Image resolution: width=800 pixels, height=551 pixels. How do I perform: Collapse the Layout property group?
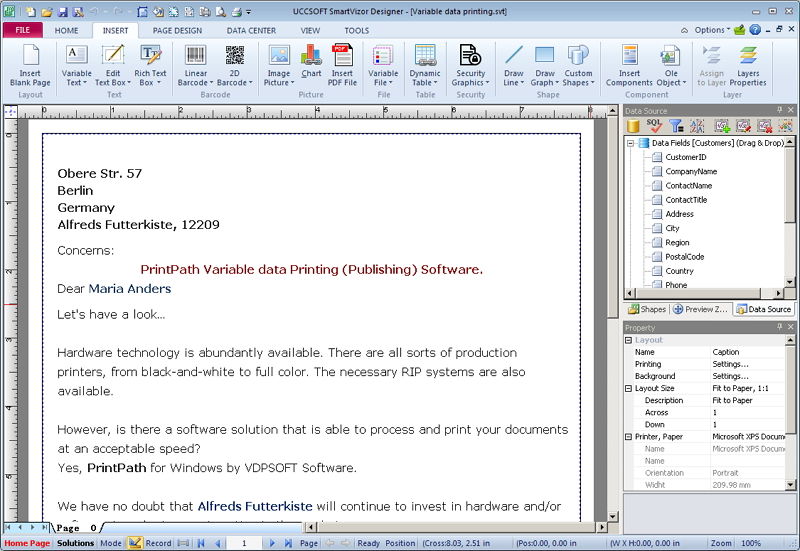point(629,340)
